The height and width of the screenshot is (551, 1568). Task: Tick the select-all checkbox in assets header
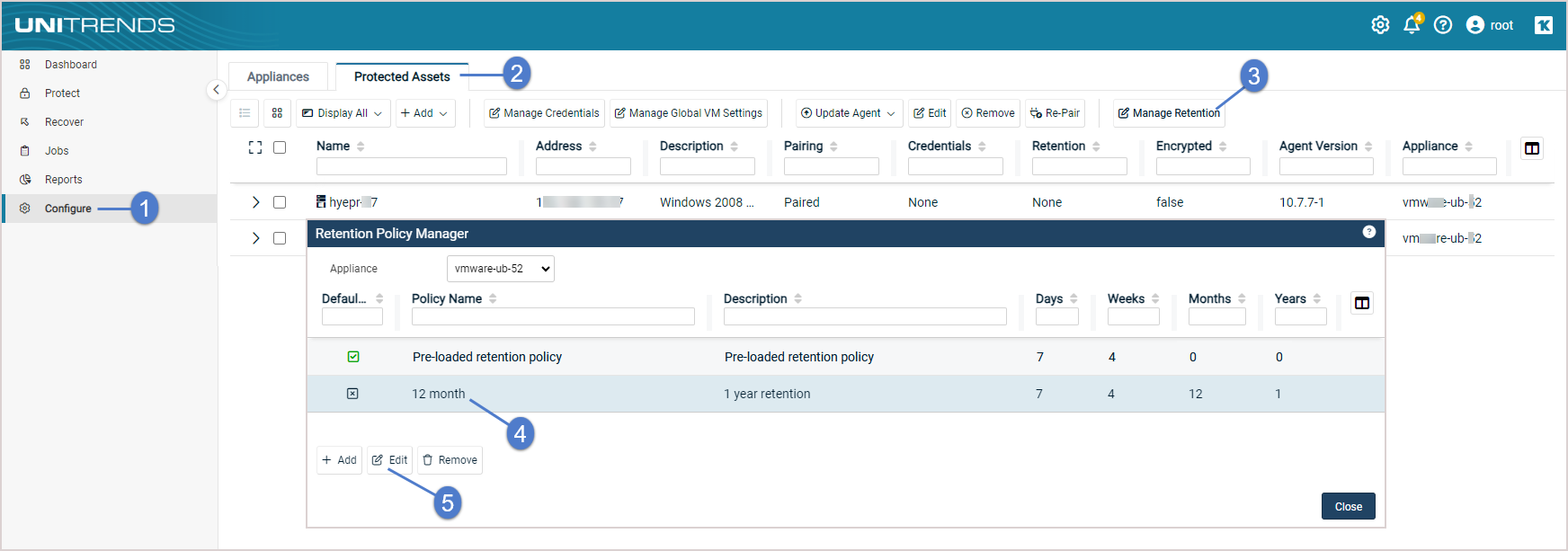280,147
